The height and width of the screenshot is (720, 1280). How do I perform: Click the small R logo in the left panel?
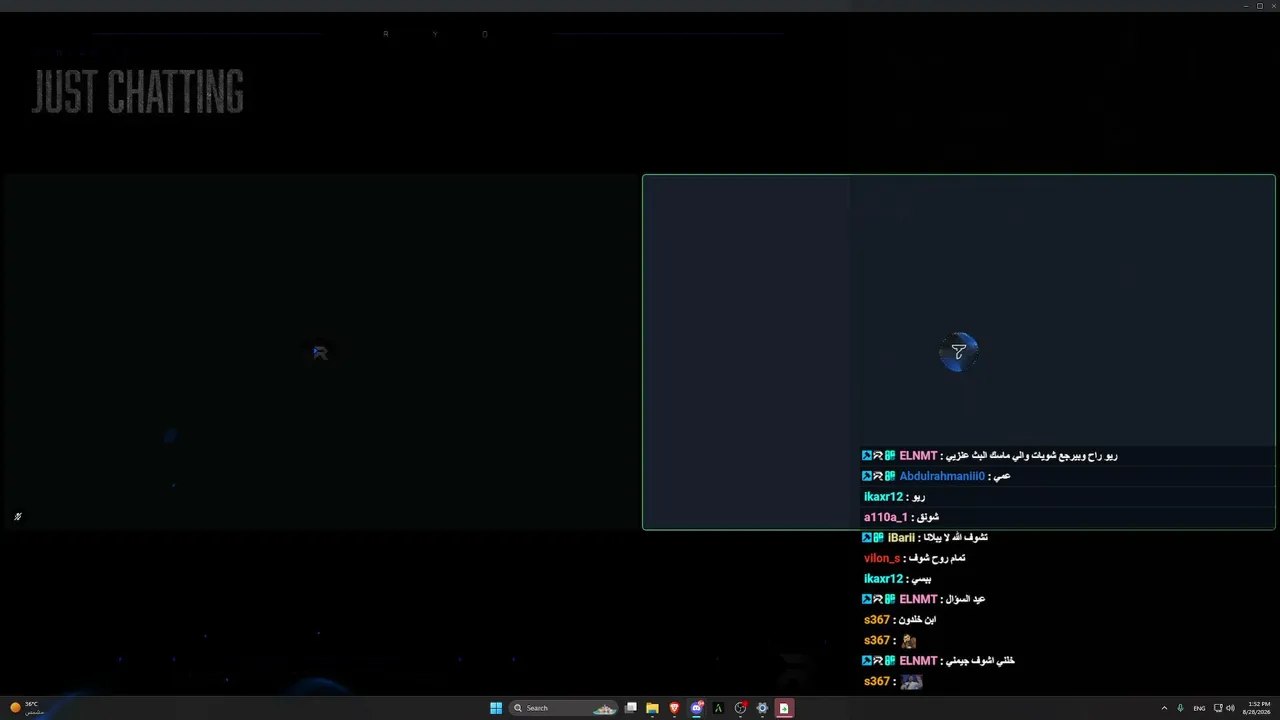coord(320,353)
